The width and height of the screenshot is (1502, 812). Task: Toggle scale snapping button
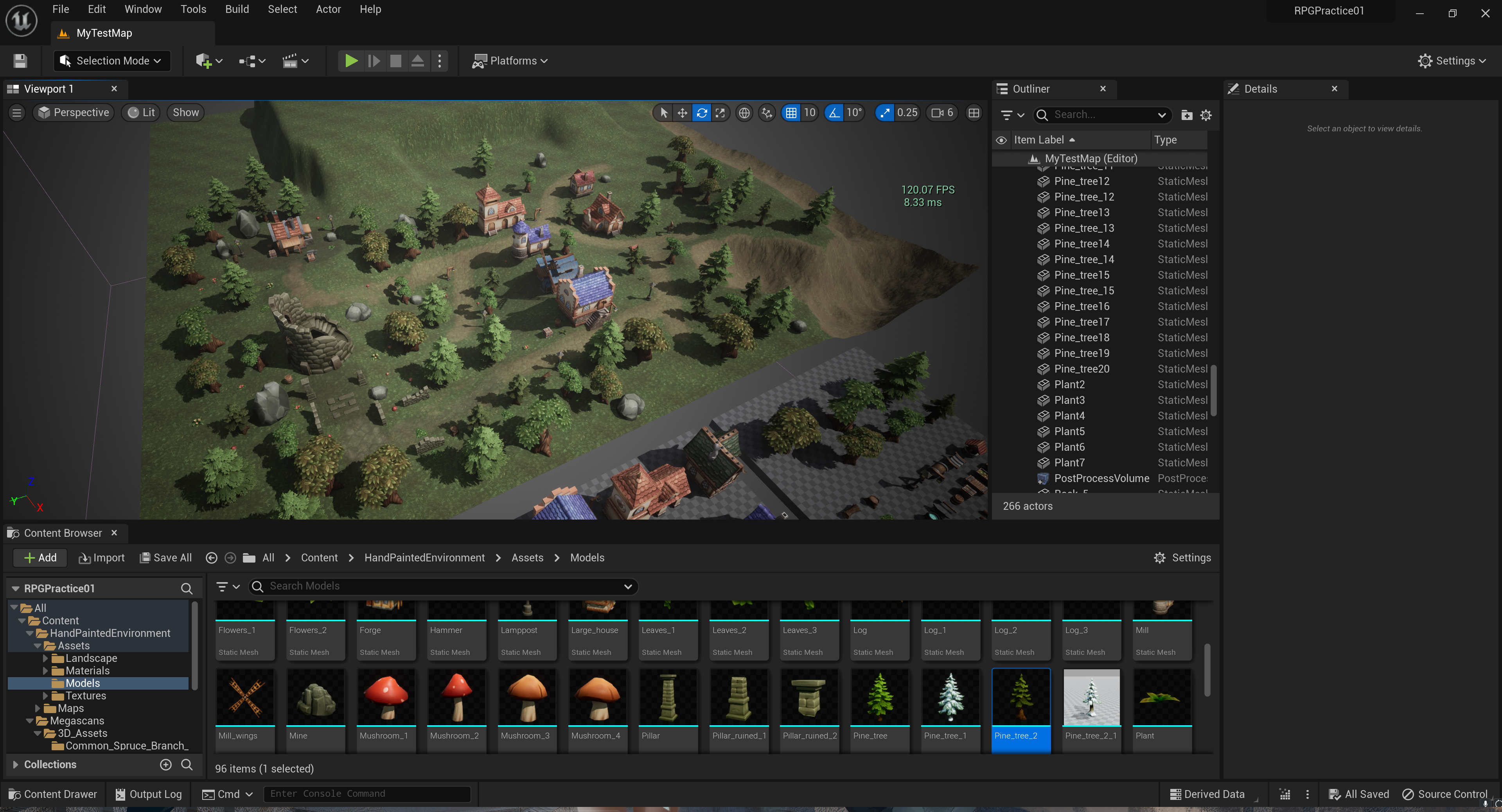pyautogui.click(x=884, y=113)
